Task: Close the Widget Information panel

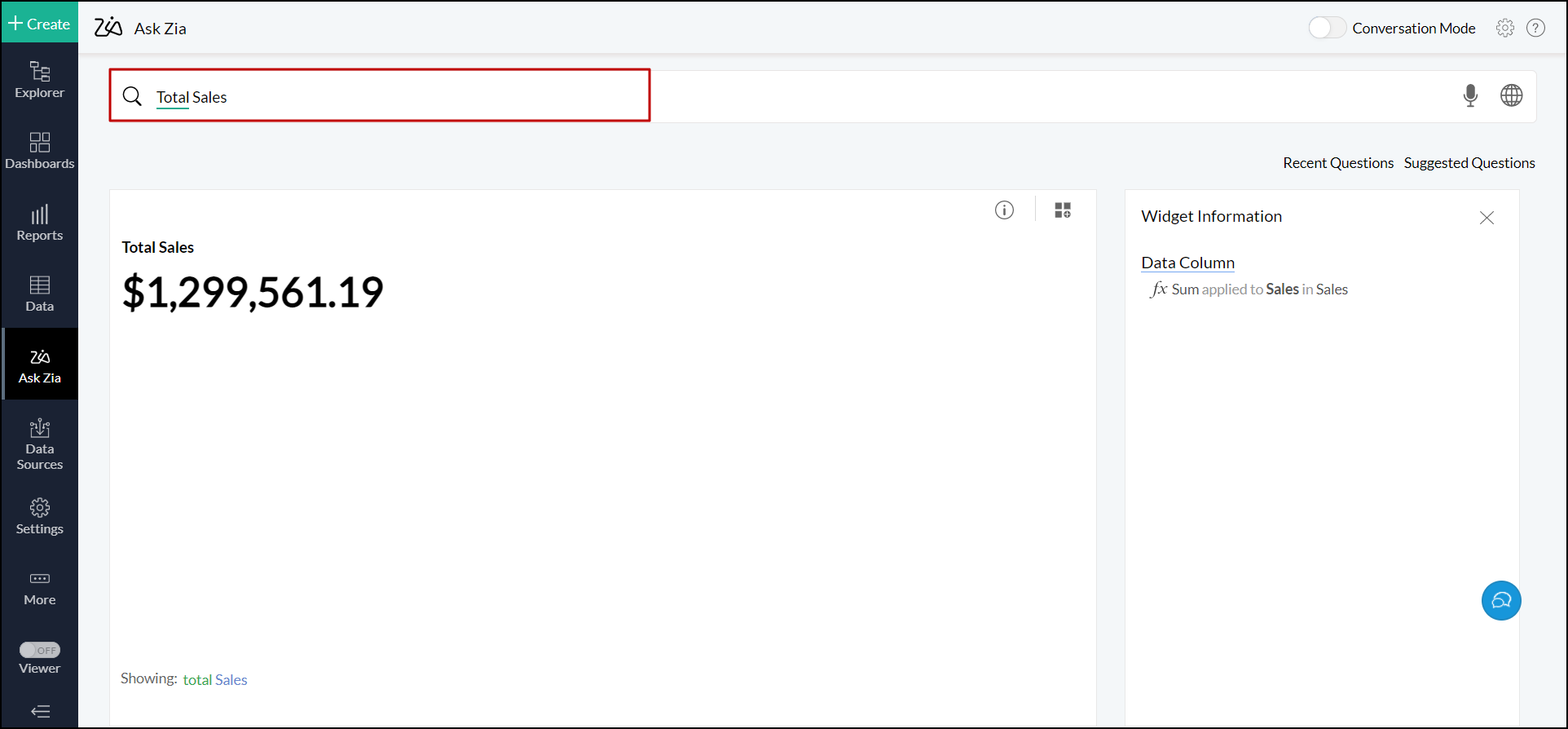Action: coord(1487,218)
